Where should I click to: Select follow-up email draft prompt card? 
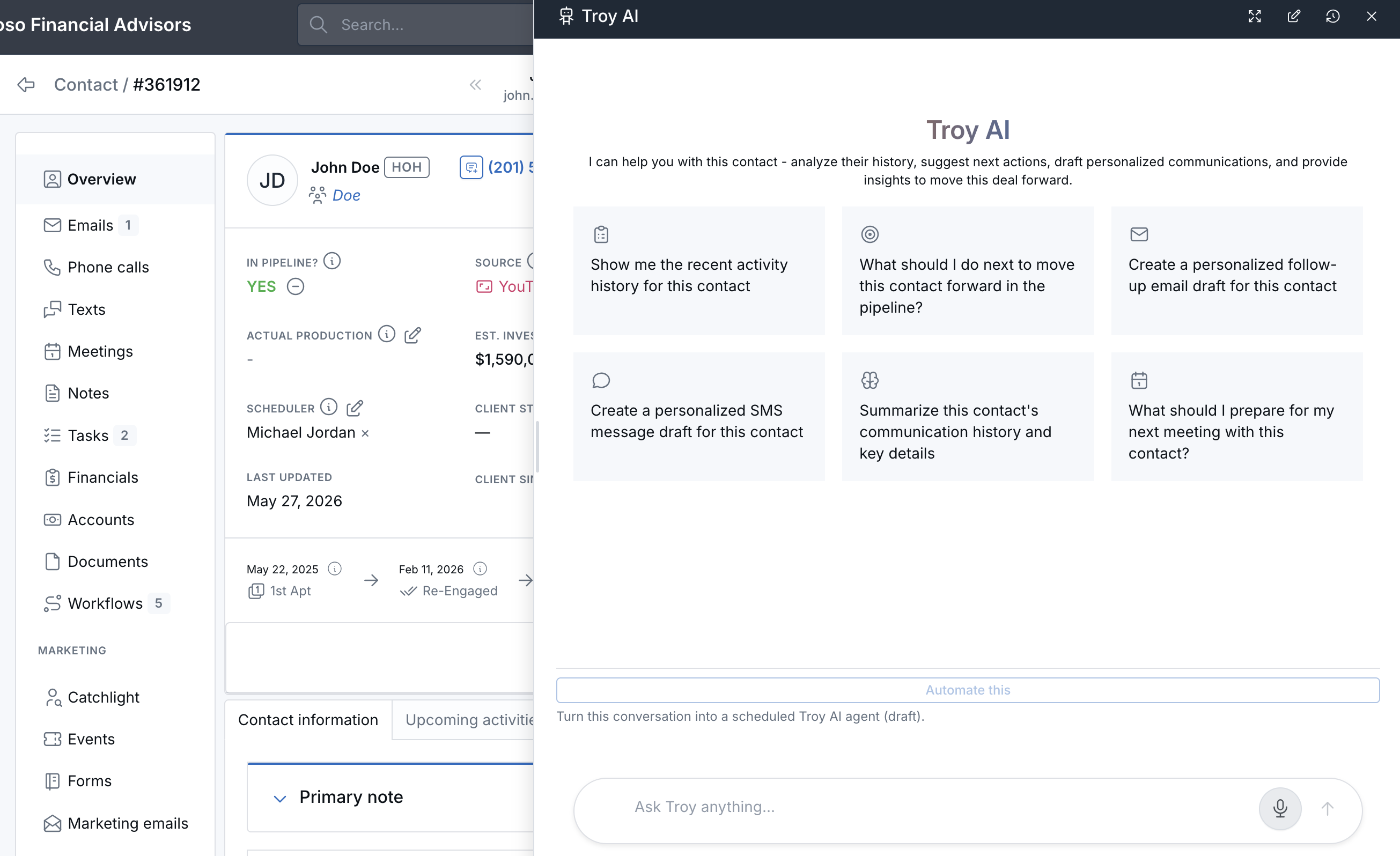click(1236, 270)
